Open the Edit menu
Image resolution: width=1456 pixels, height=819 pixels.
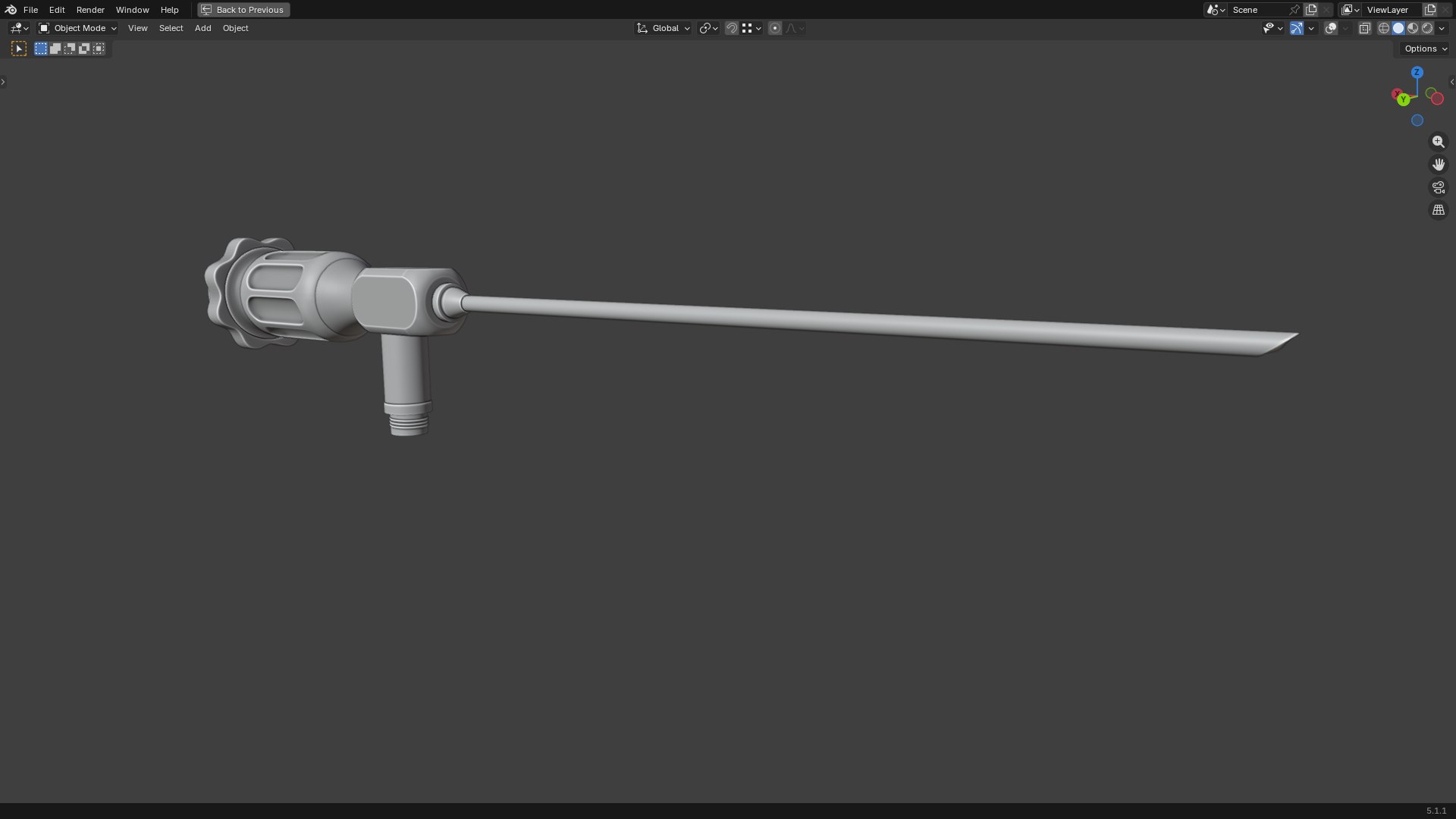pyautogui.click(x=57, y=10)
